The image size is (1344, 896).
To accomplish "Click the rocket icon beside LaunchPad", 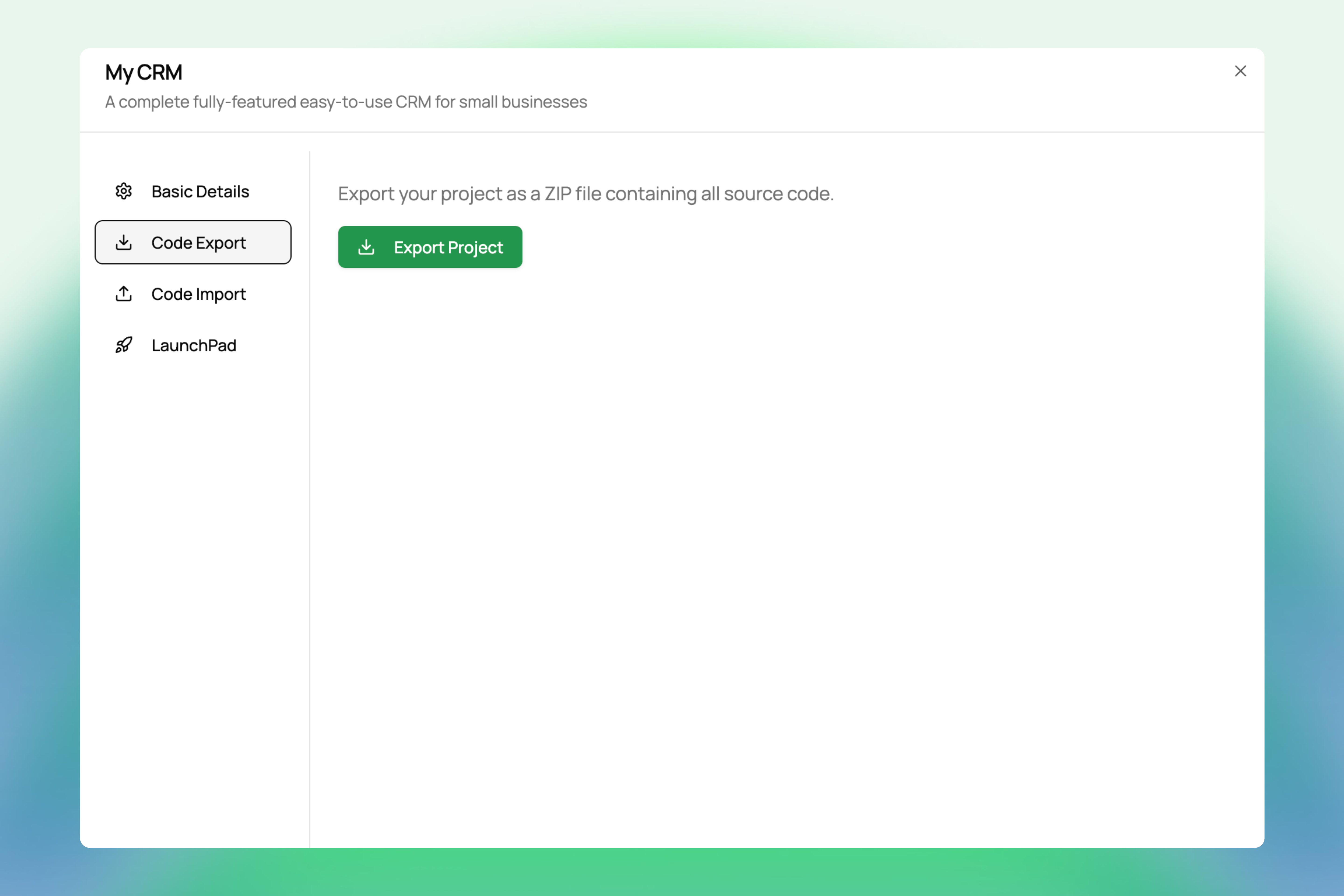I will tap(123, 345).
